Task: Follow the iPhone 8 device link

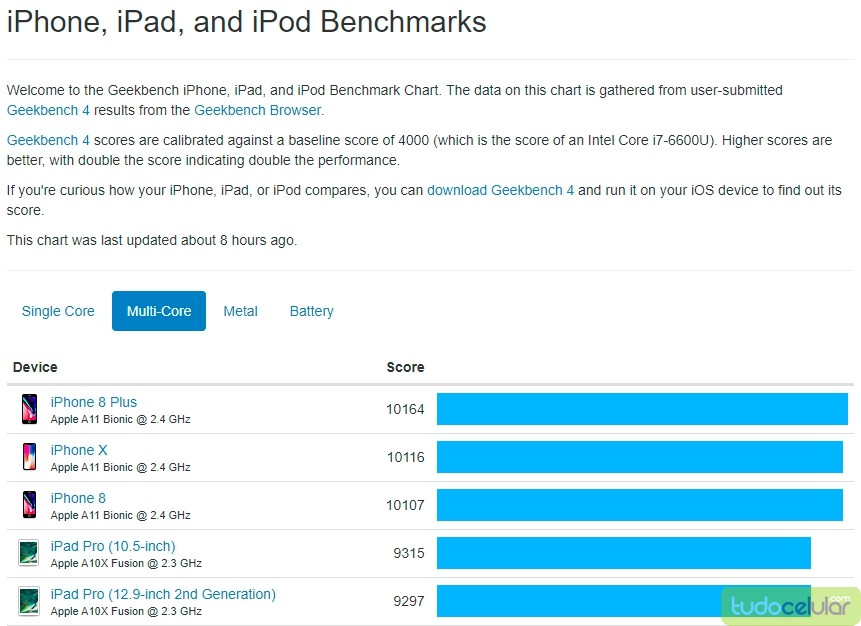Action: [78, 498]
